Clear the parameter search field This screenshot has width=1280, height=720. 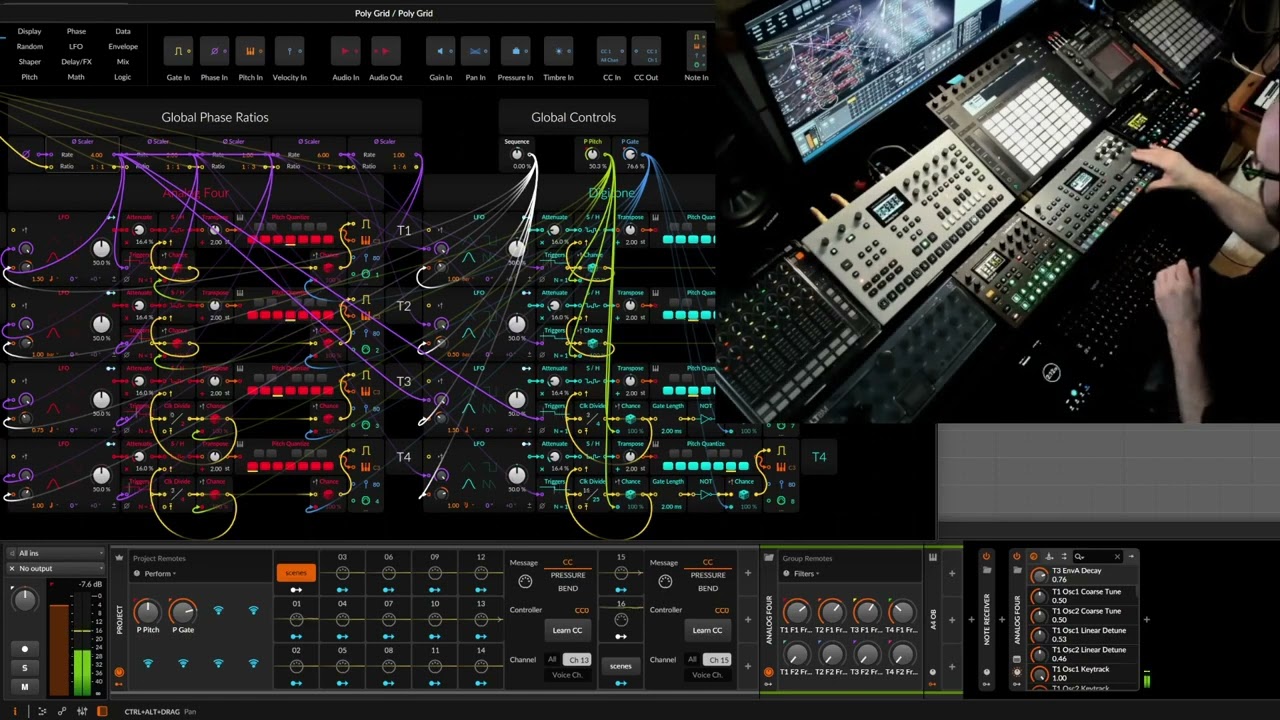(1117, 556)
